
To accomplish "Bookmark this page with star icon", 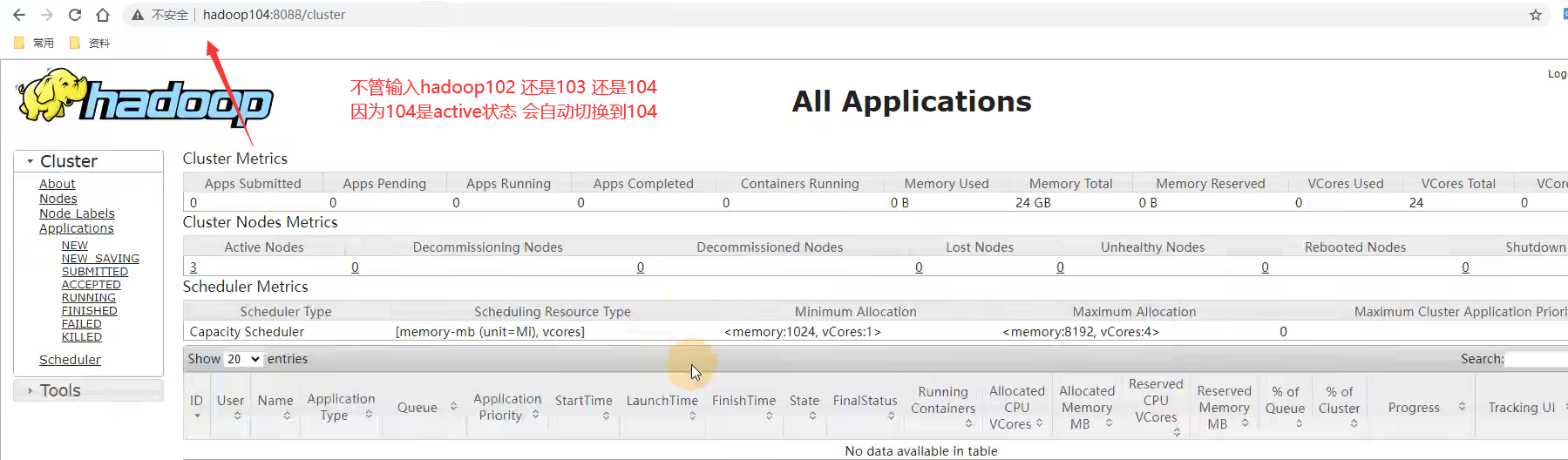I will (x=1536, y=15).
